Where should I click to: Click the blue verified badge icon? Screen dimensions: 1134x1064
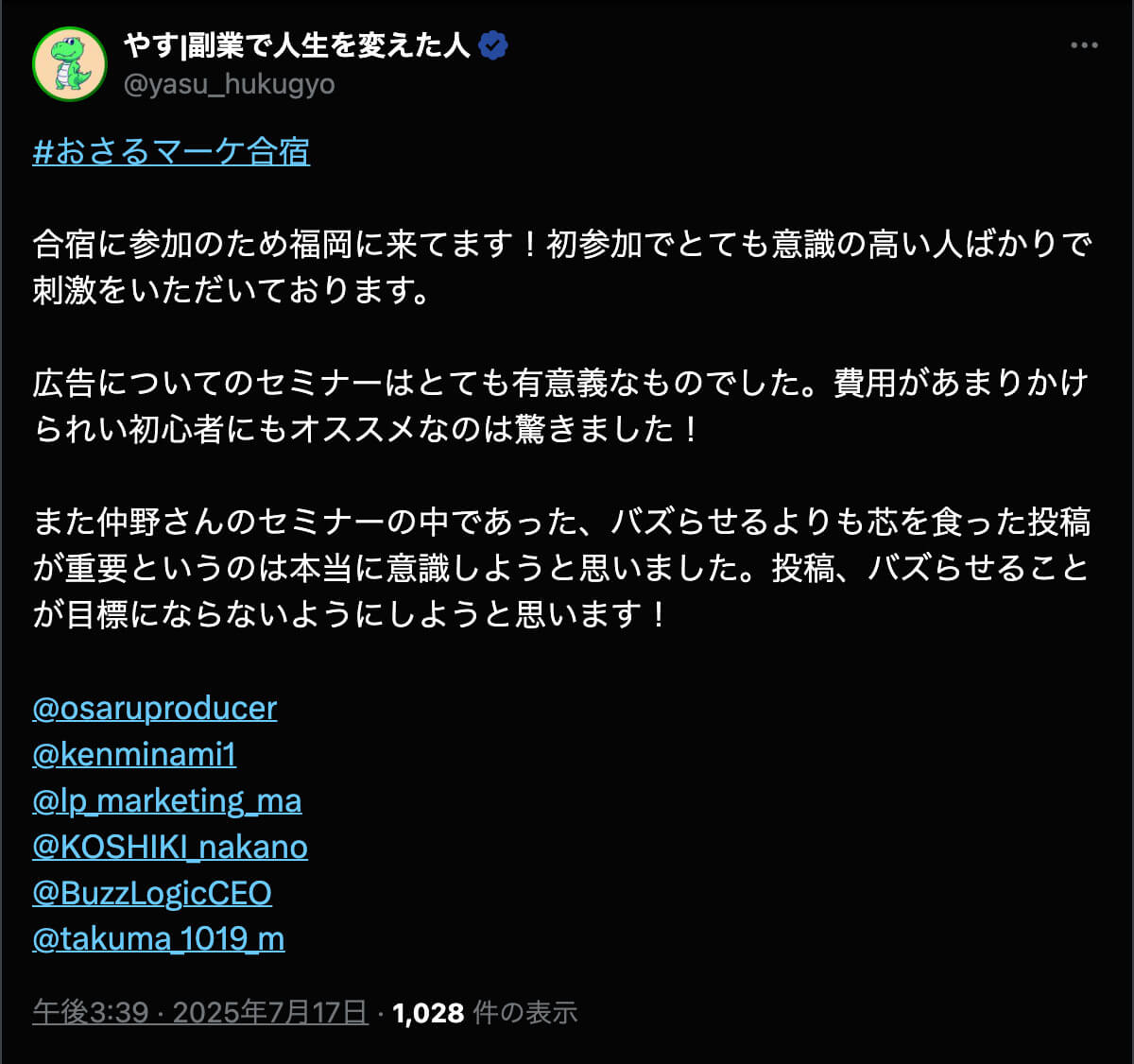coord(493,45)
